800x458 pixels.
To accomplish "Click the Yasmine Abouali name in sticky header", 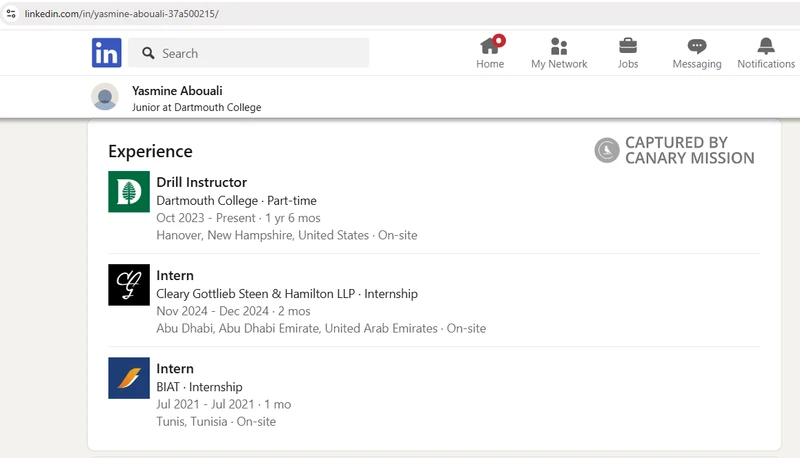I will 177,91.
